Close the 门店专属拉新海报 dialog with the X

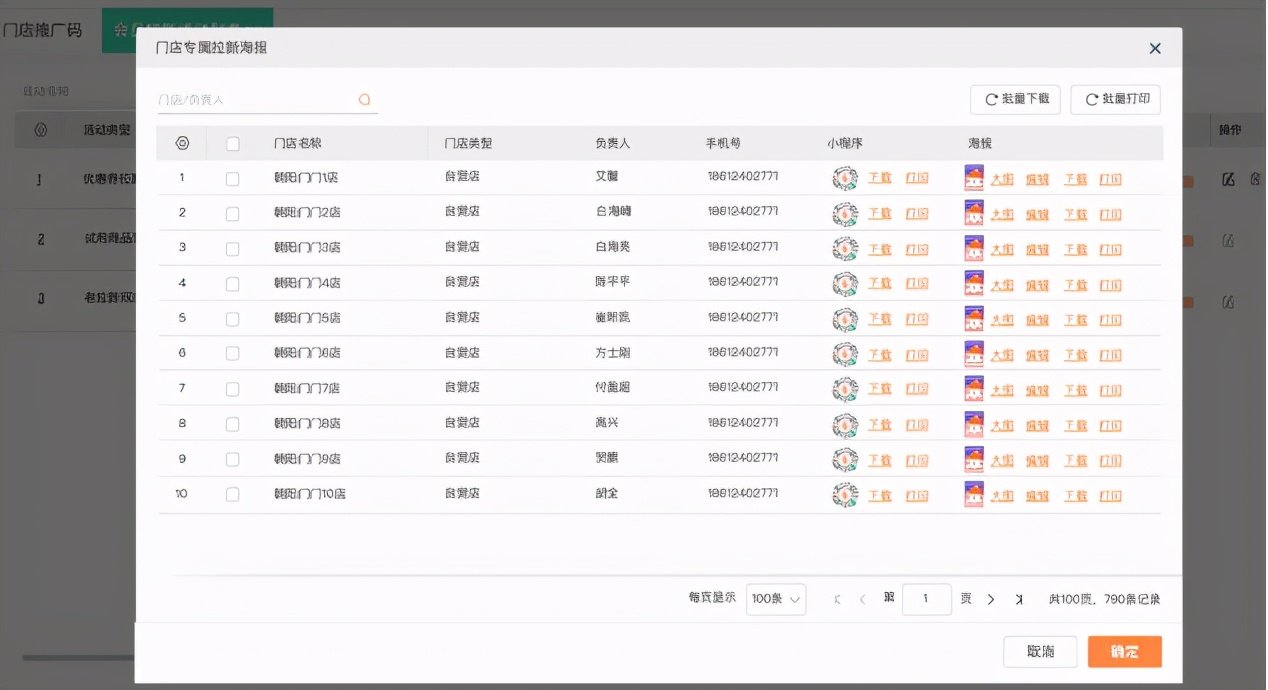point(1155,48)
